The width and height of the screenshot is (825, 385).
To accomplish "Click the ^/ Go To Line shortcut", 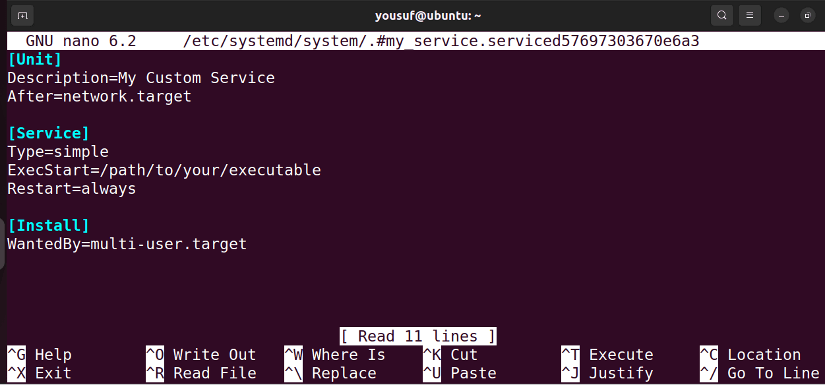I will click(760, 373).
